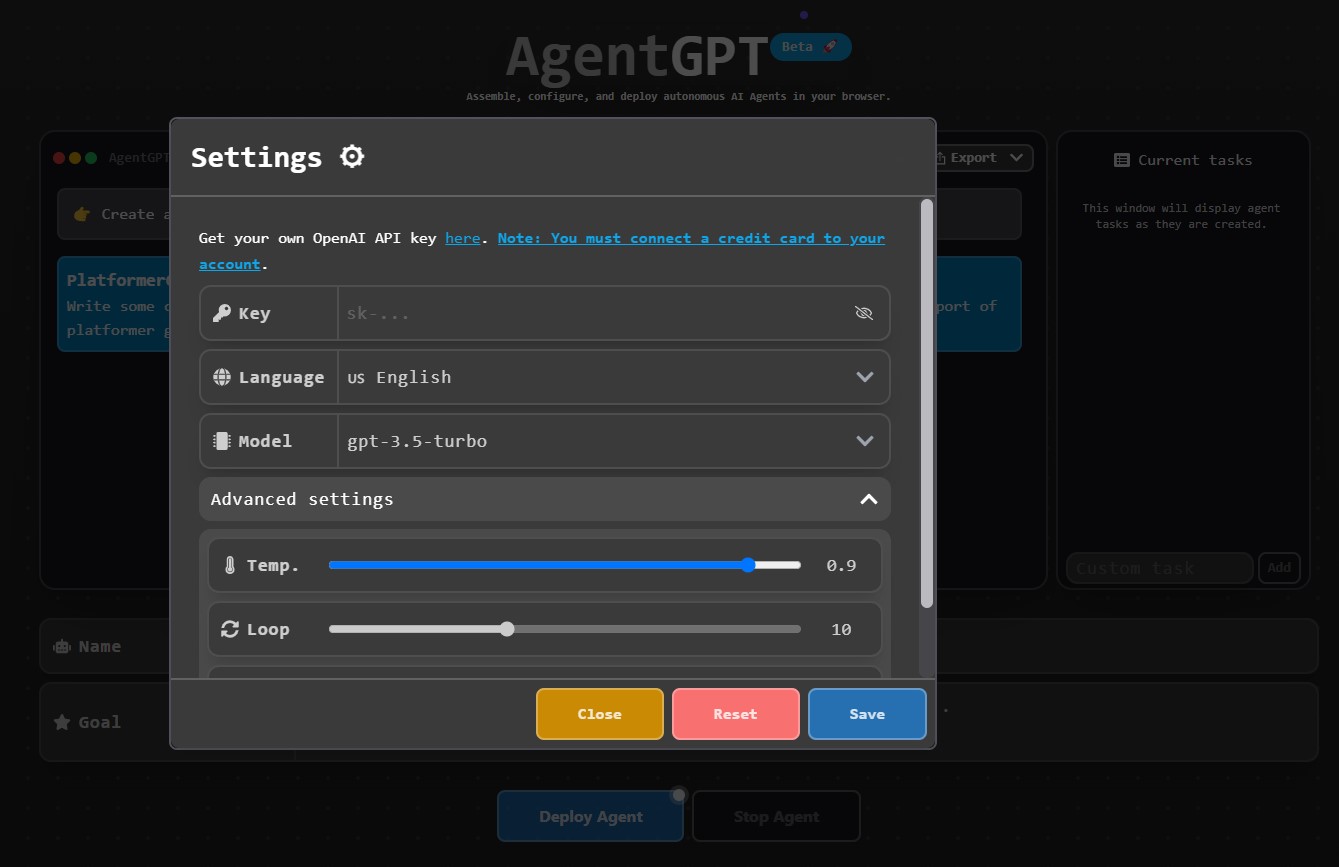1339x867 pixels.
Task: Click the robot icon beside Name
Action: click(62, 646)
